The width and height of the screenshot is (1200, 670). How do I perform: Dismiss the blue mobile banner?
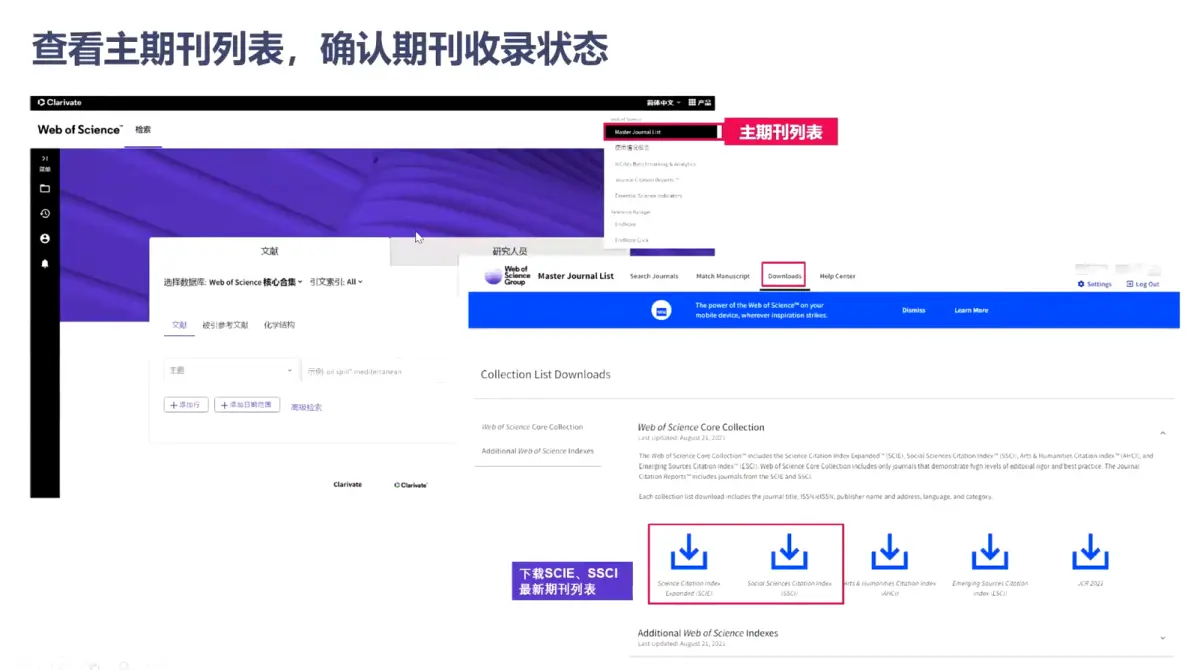913,311
